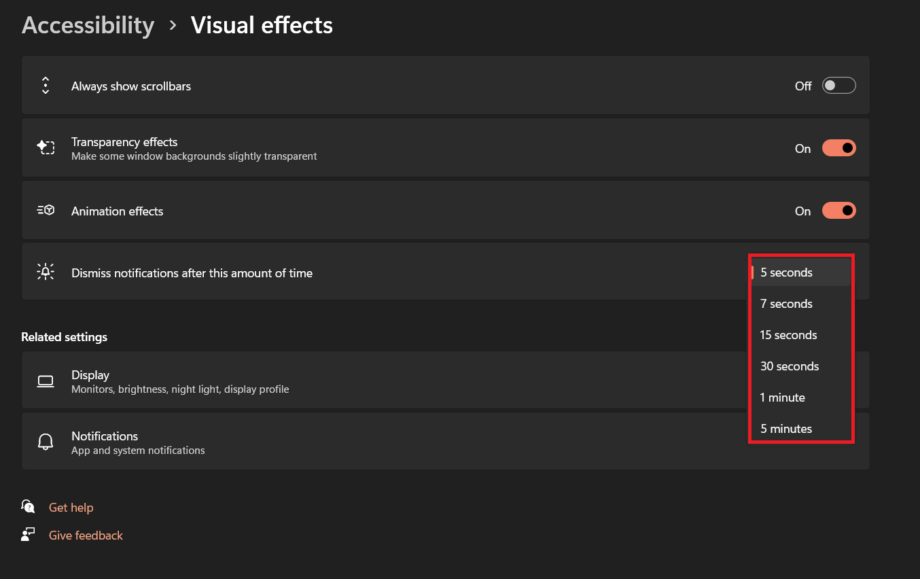This screenshot has height=579, width=920.
Task: Click the Transparency effects sparkle icon
Action: click(x=45, y=147)
